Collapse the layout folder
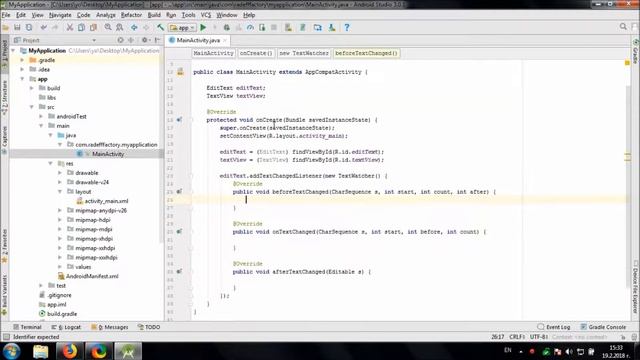Image resolution: width=640 pixels, height=360 pixels. pyautogui.click(x=60, y=191)
